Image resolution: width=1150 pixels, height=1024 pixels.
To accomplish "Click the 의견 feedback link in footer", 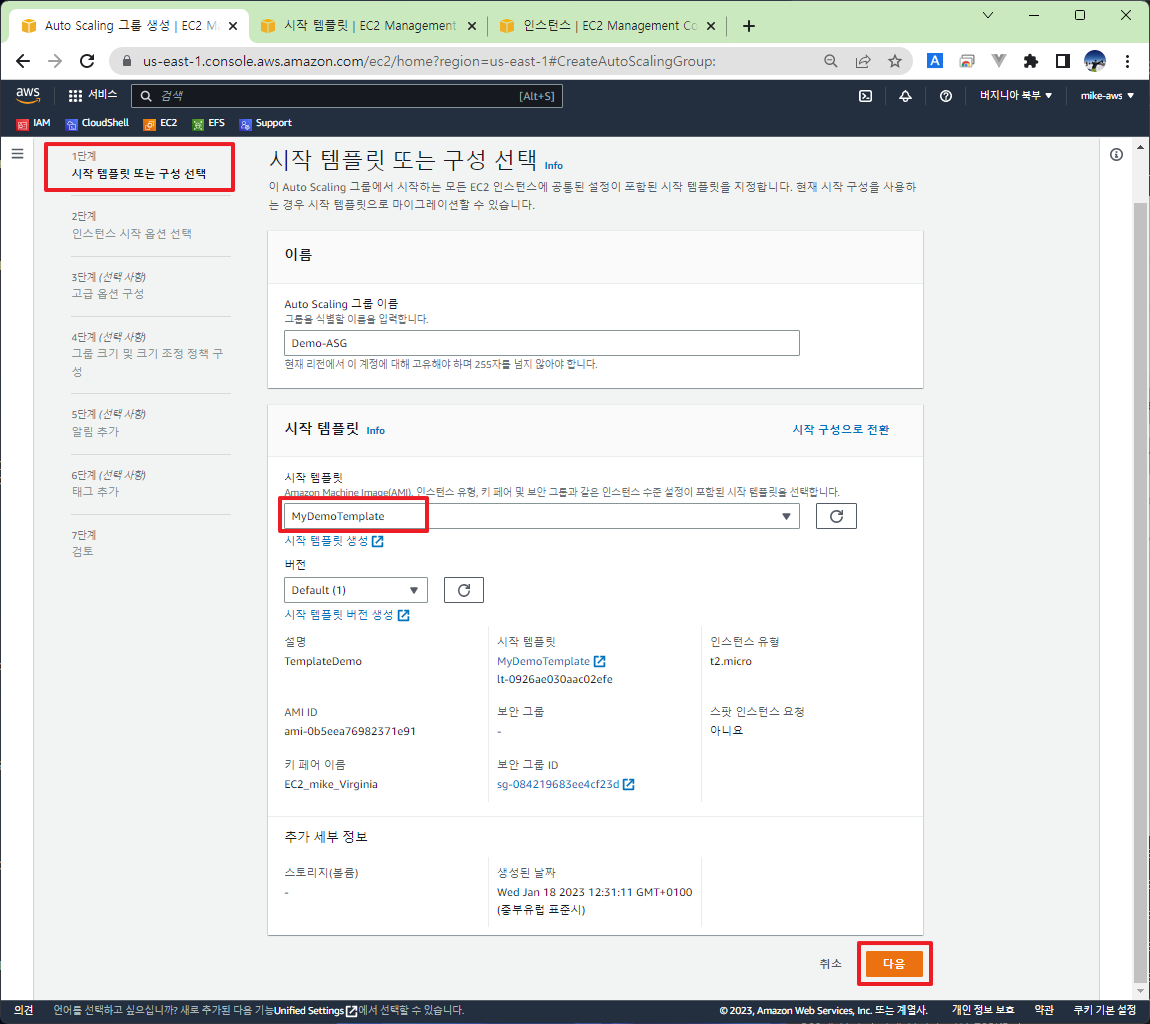I will pos(23,1010).
